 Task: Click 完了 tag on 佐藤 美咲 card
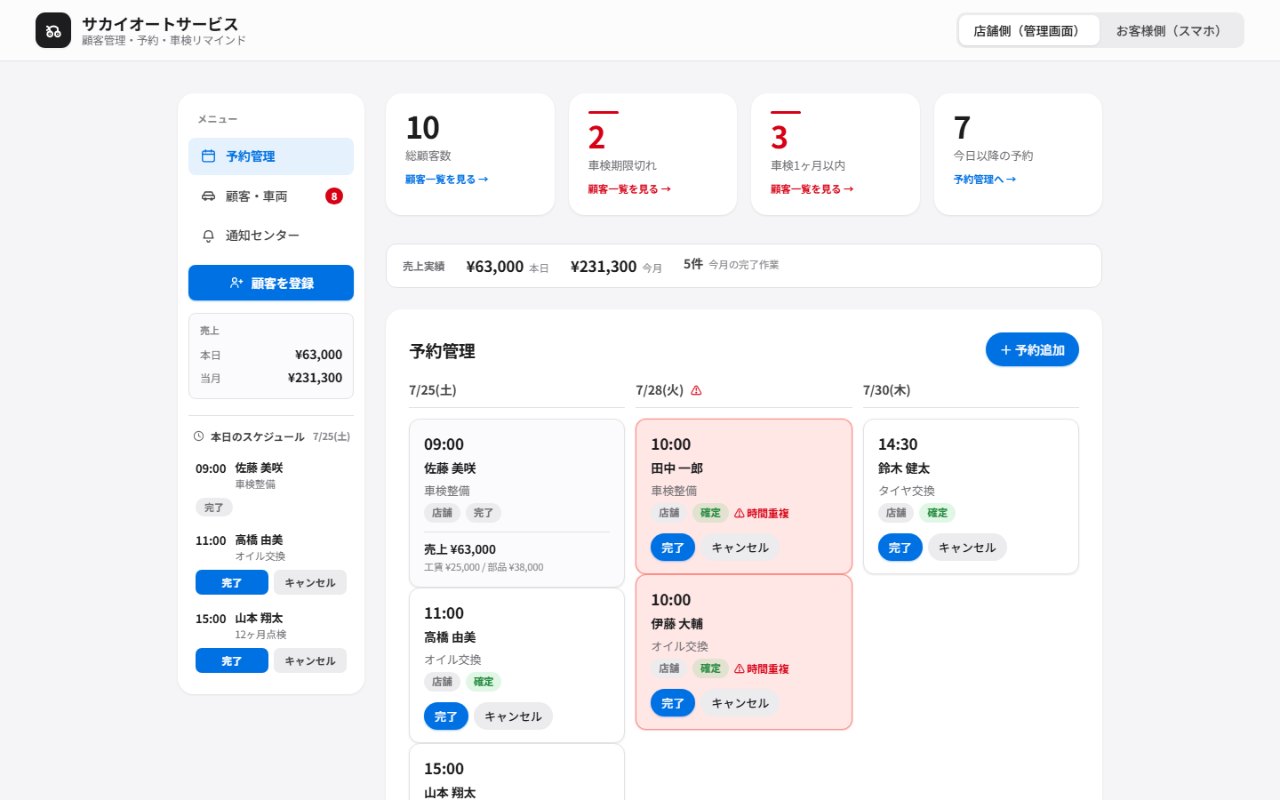click(484, 513)
